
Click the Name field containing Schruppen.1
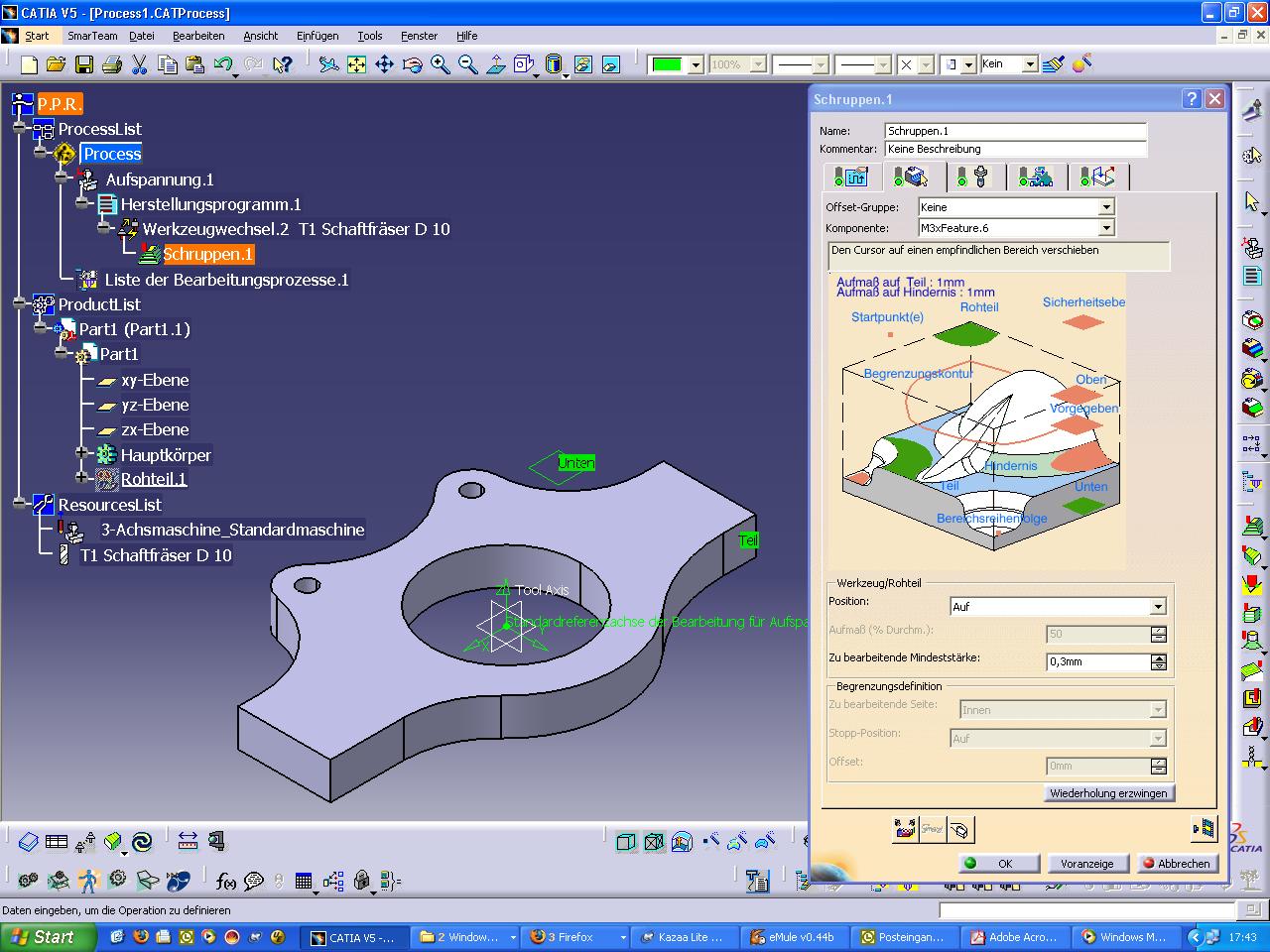(x=1015, y=131)
